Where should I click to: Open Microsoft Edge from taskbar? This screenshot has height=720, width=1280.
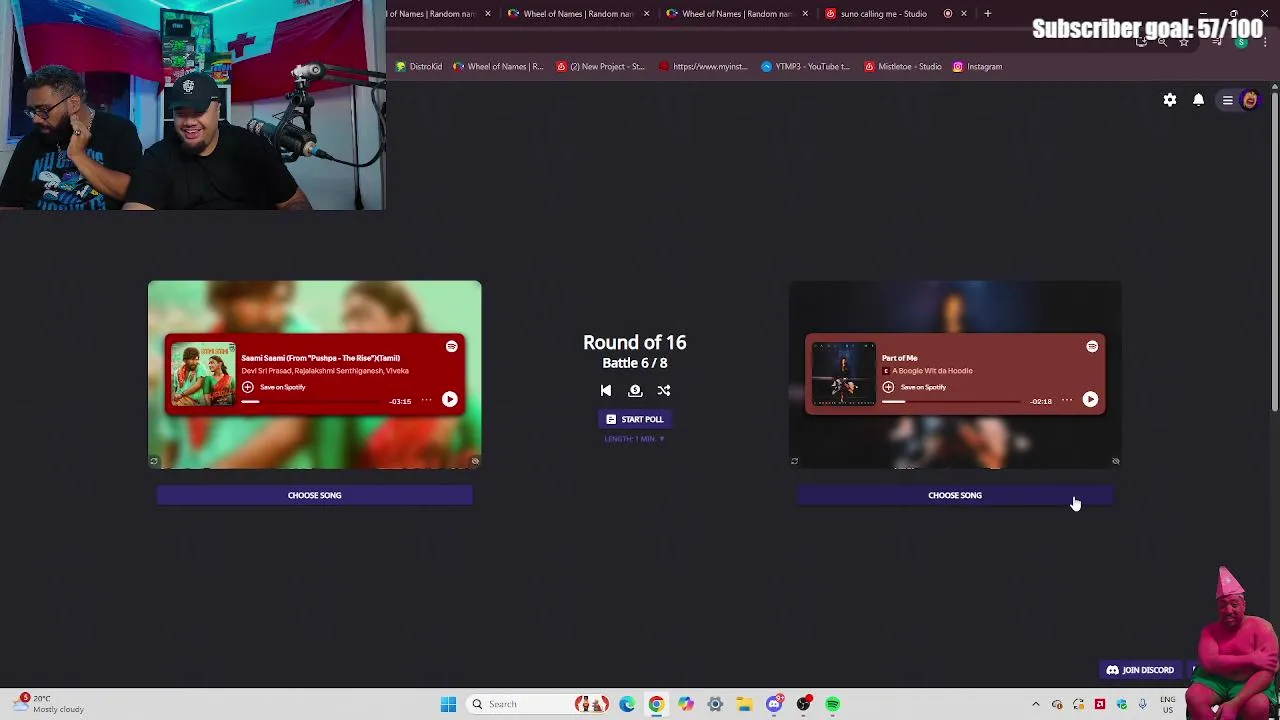627,704
